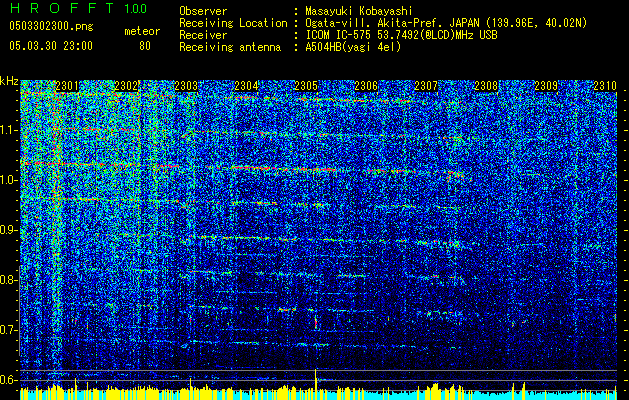Select the antenna value A504HB(yagi 4el)
The height and width of the screenshot is (400, 629).
pos(353,47)
